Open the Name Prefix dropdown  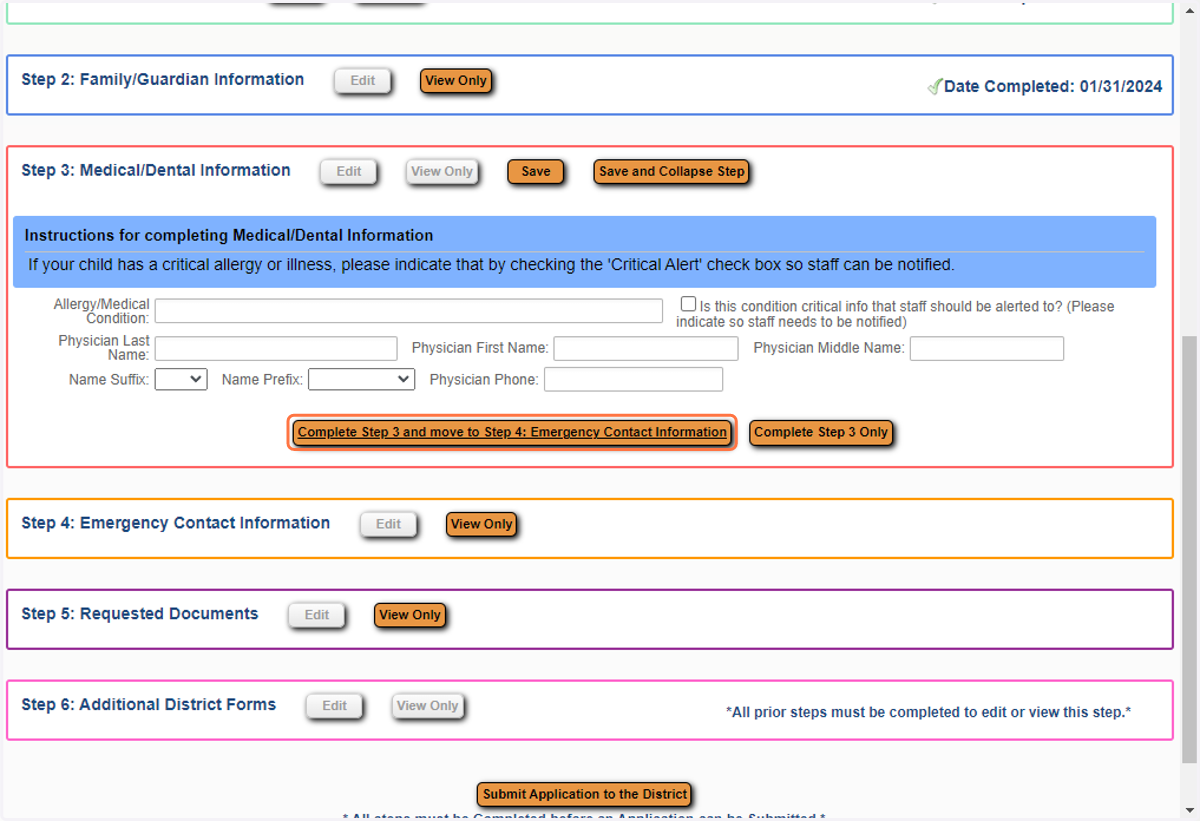pyautogui.click(x=361, y=379)
